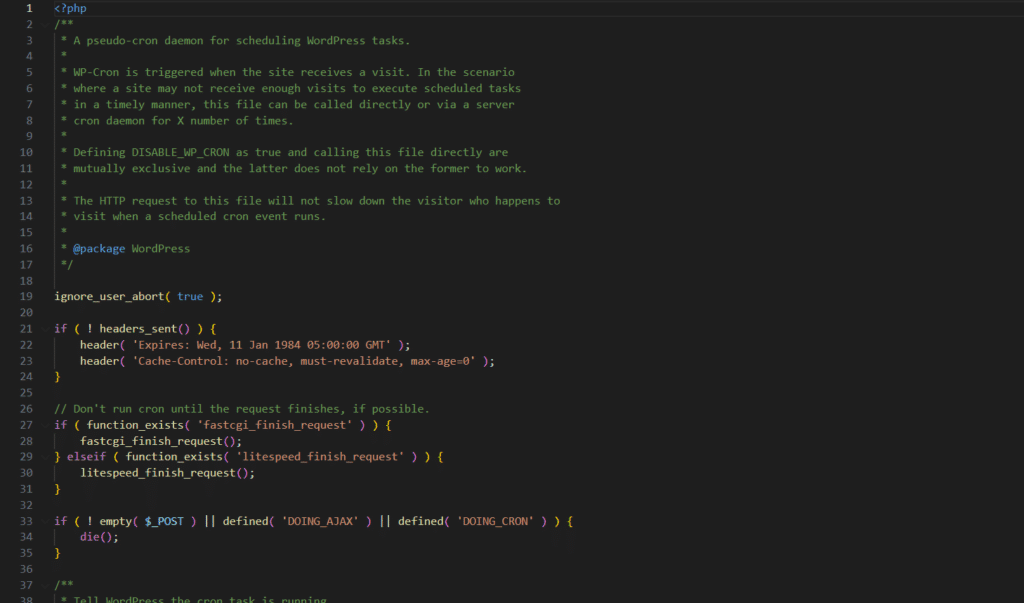Click the "Don't run cron" comment line

pyautogui.click(x=242, y=408)
